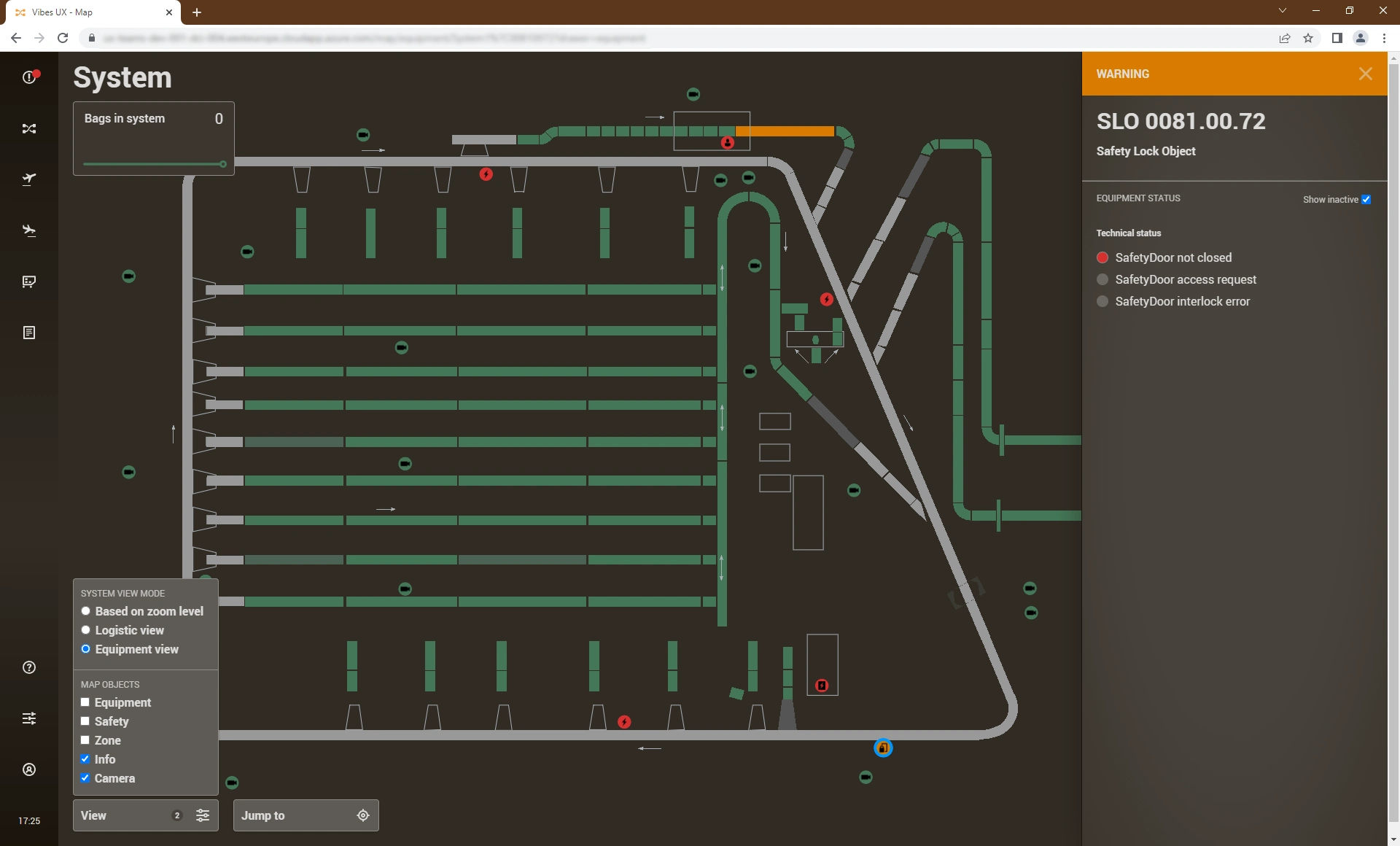The width and height of the screenshot is (1400, 846).
Task: Drag the bags in system progress slider
Action: click(x=223, y=163)
